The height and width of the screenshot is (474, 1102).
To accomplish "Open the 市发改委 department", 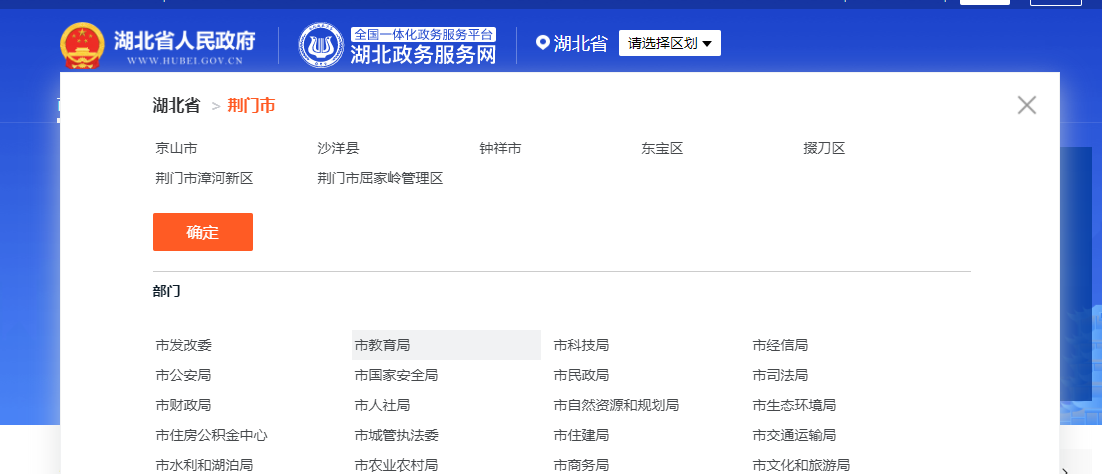I will click(x=184, y=345).
